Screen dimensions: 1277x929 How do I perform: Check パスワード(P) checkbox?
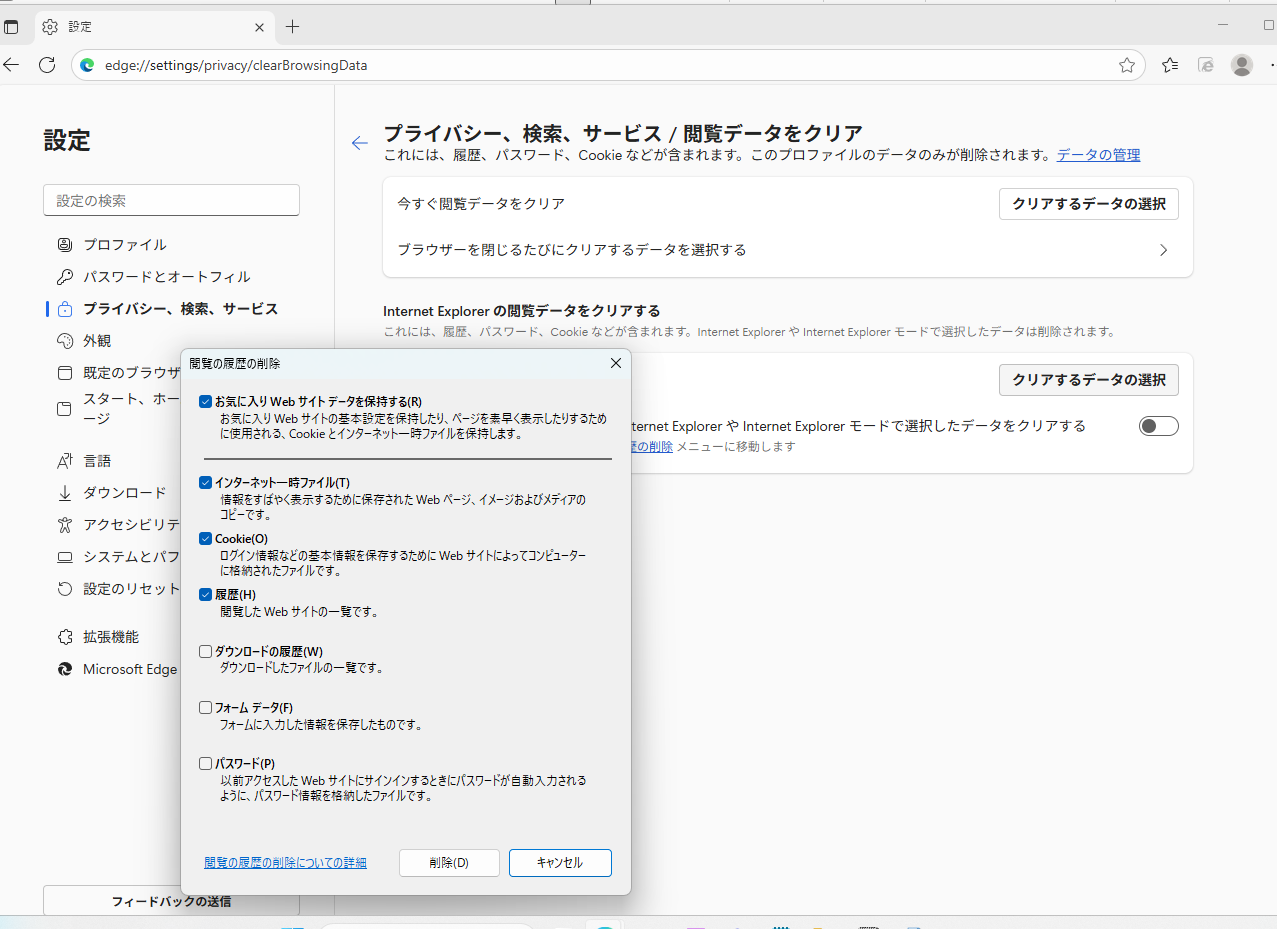pyautogui.click(x=206, y=763)
